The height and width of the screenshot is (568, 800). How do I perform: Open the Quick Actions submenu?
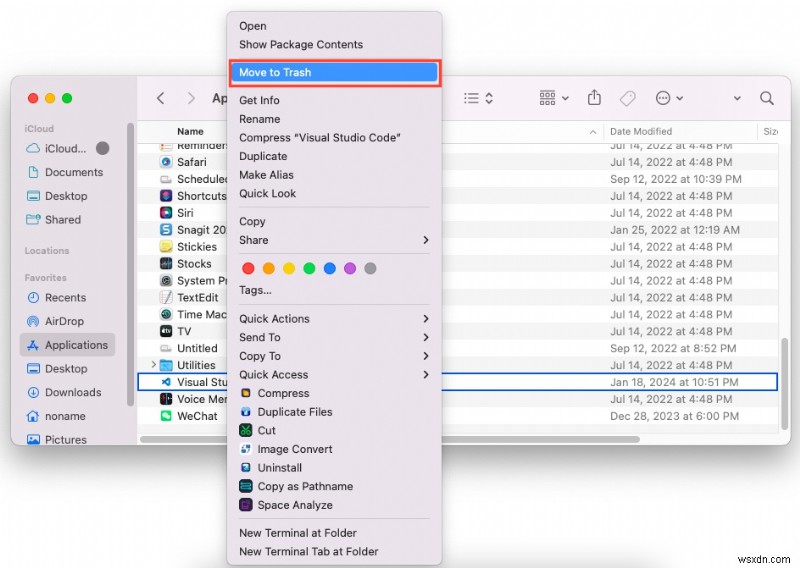click(x=334, y=319)
